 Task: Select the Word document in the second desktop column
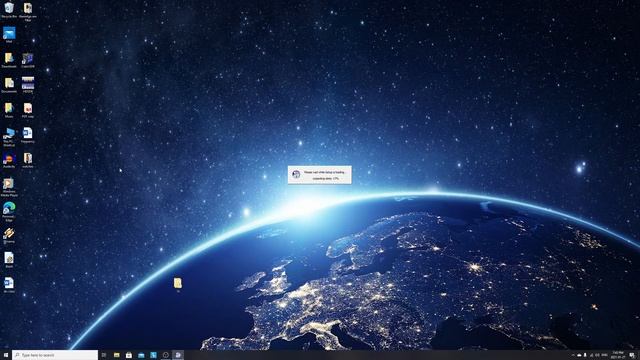click(x=28, y=135)
